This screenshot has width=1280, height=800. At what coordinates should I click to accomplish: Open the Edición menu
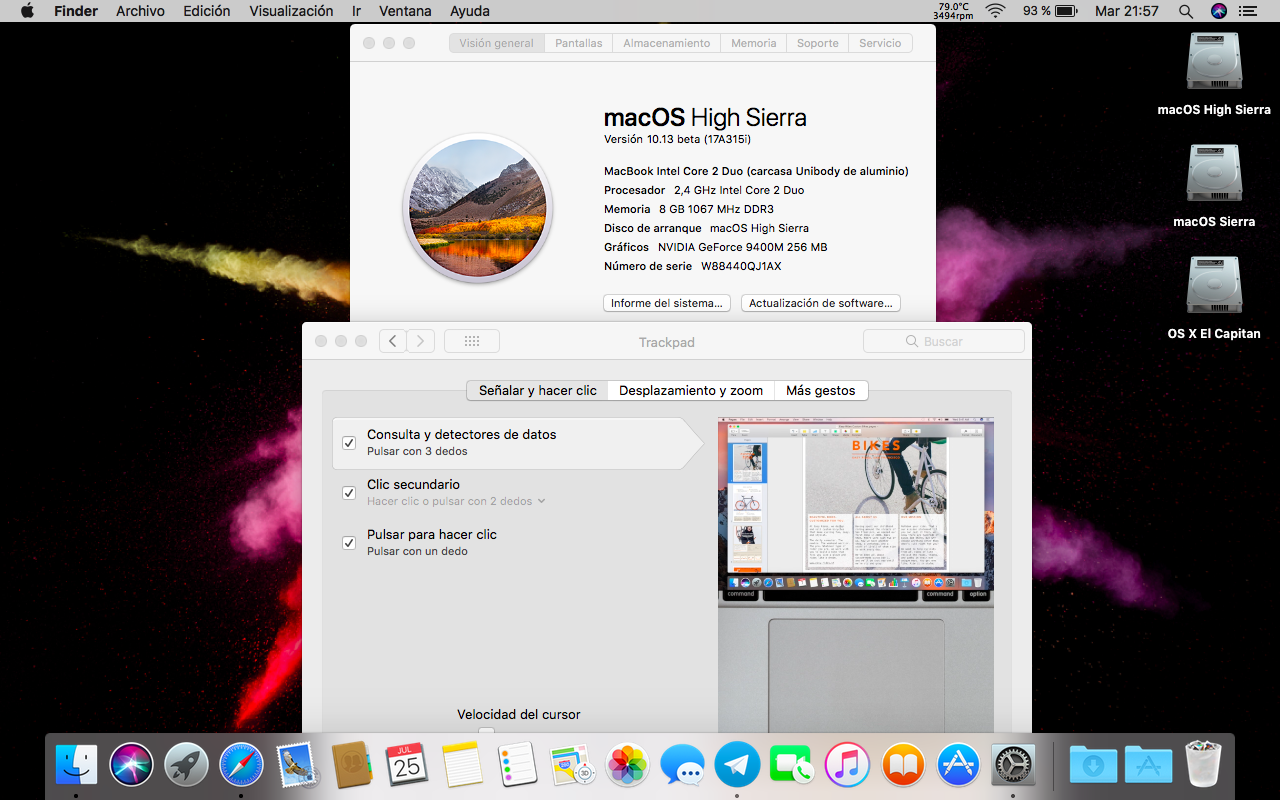click(207, 11)
